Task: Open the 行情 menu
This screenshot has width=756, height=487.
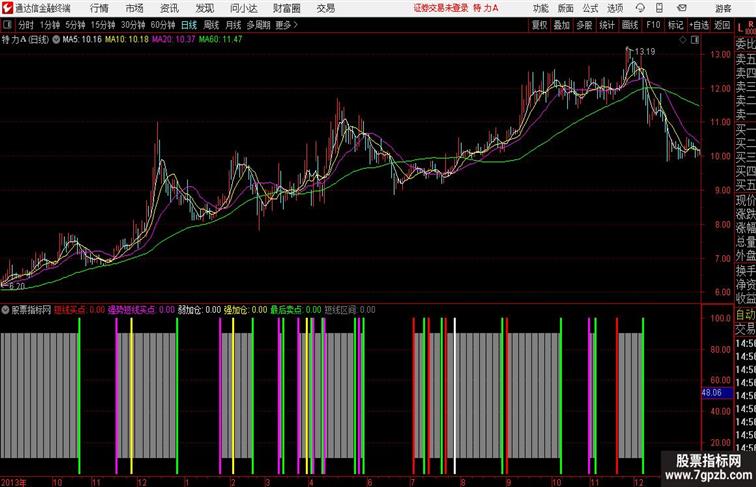Action: coord(99,8)
